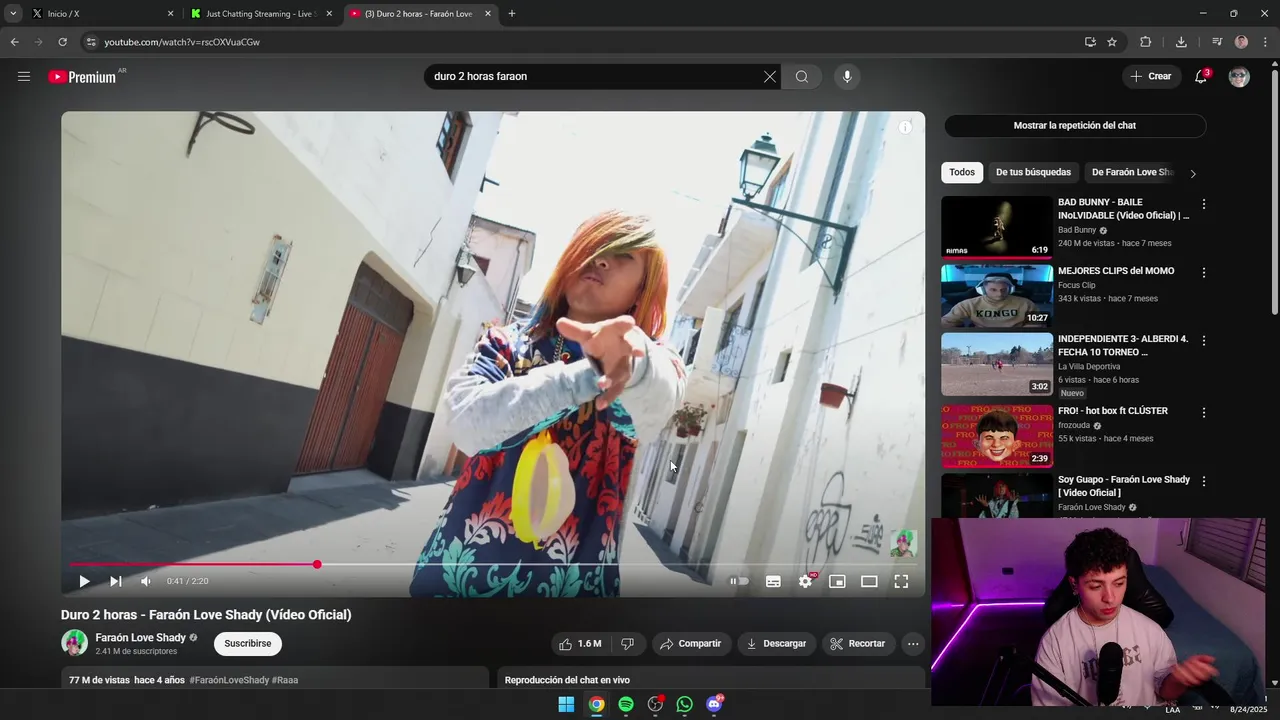This screenshot has width=1280, height=720.
Task: Mute the video volume
Action: [146, 581]
